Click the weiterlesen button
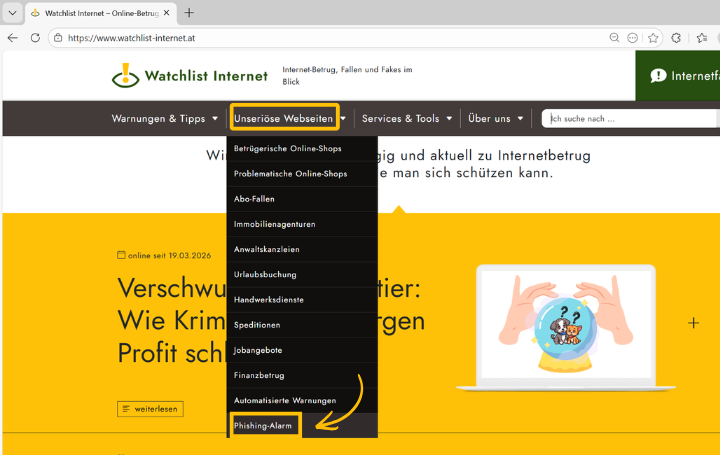720x455 pixels. (150, 408)
